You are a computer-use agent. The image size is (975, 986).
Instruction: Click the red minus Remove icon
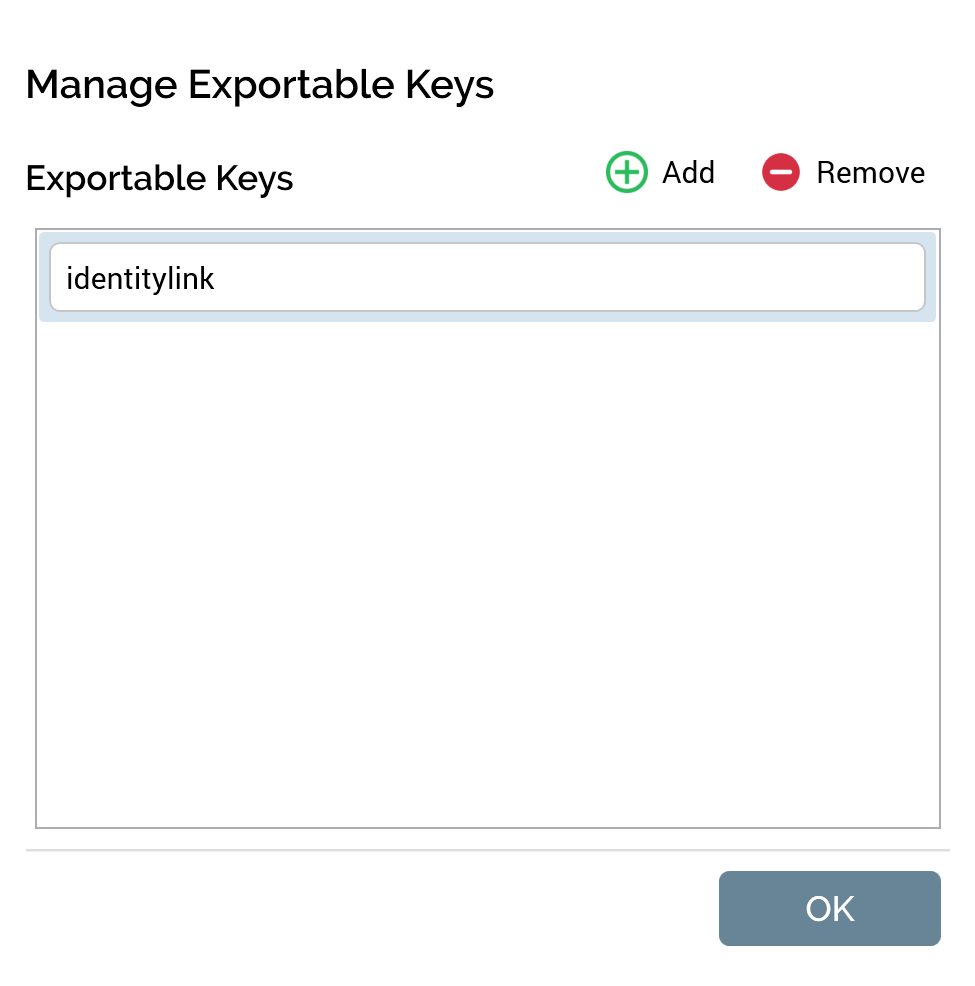pyautogui.click(x=780, y=173)
